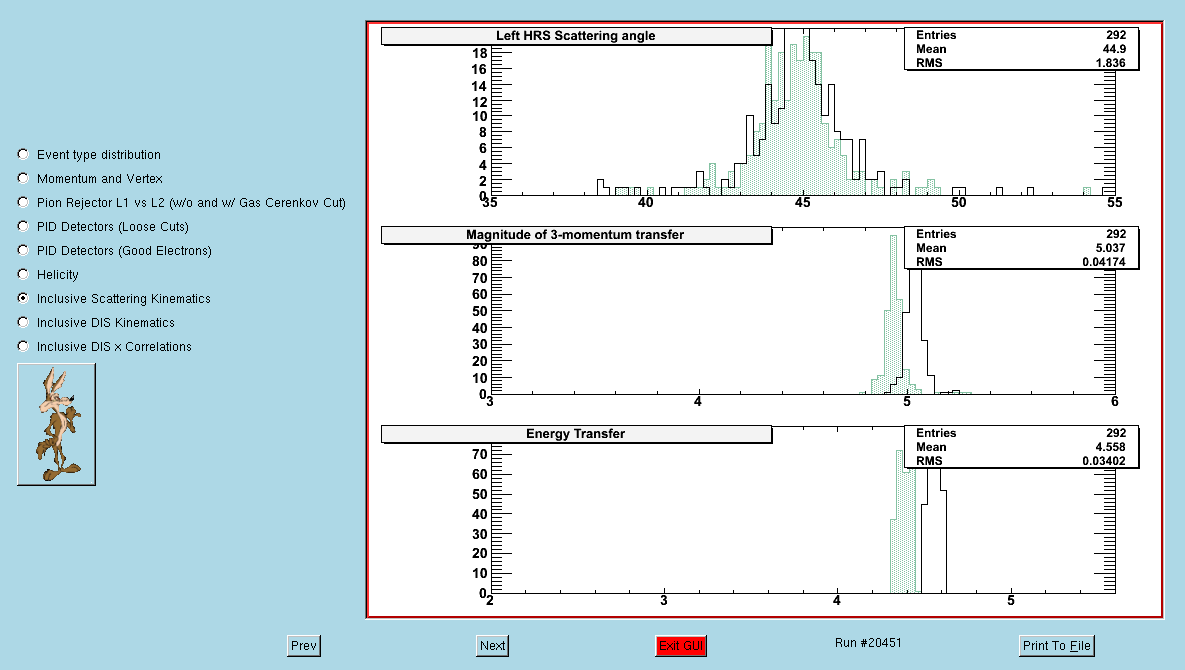This screenshot has width=1185, height=670.
Task: Click RMS value 1.836
Action: (1111, 63)
